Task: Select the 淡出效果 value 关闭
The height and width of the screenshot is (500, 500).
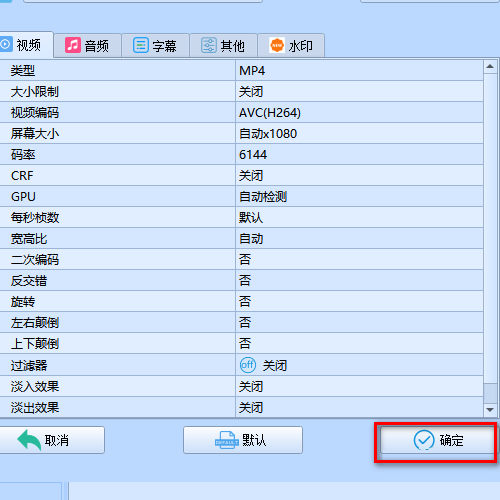Action: coord(359,407)
